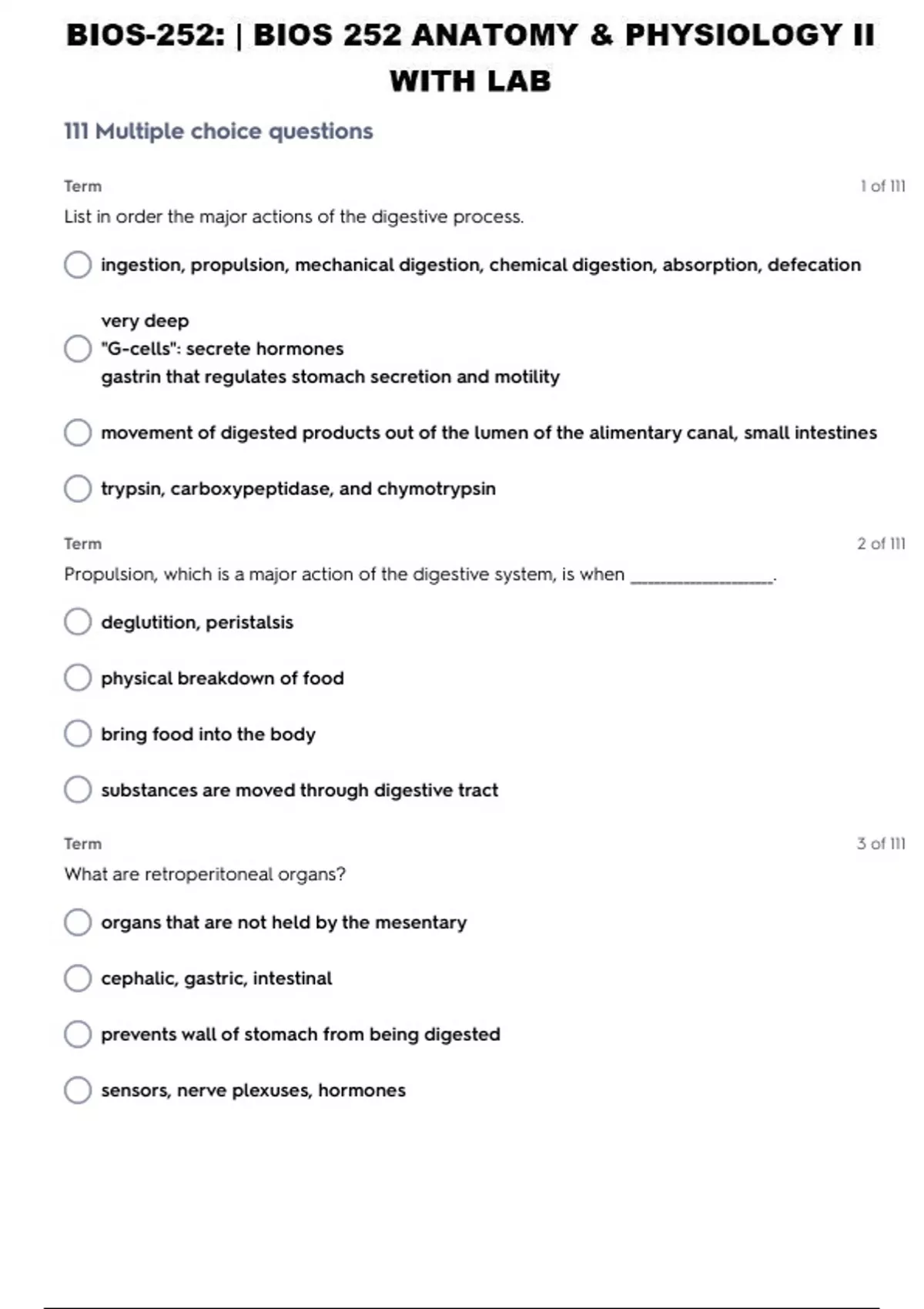Click the retroperitoneal organs question text
This screenshot has width=924, height=1309.
click(205, 875)
